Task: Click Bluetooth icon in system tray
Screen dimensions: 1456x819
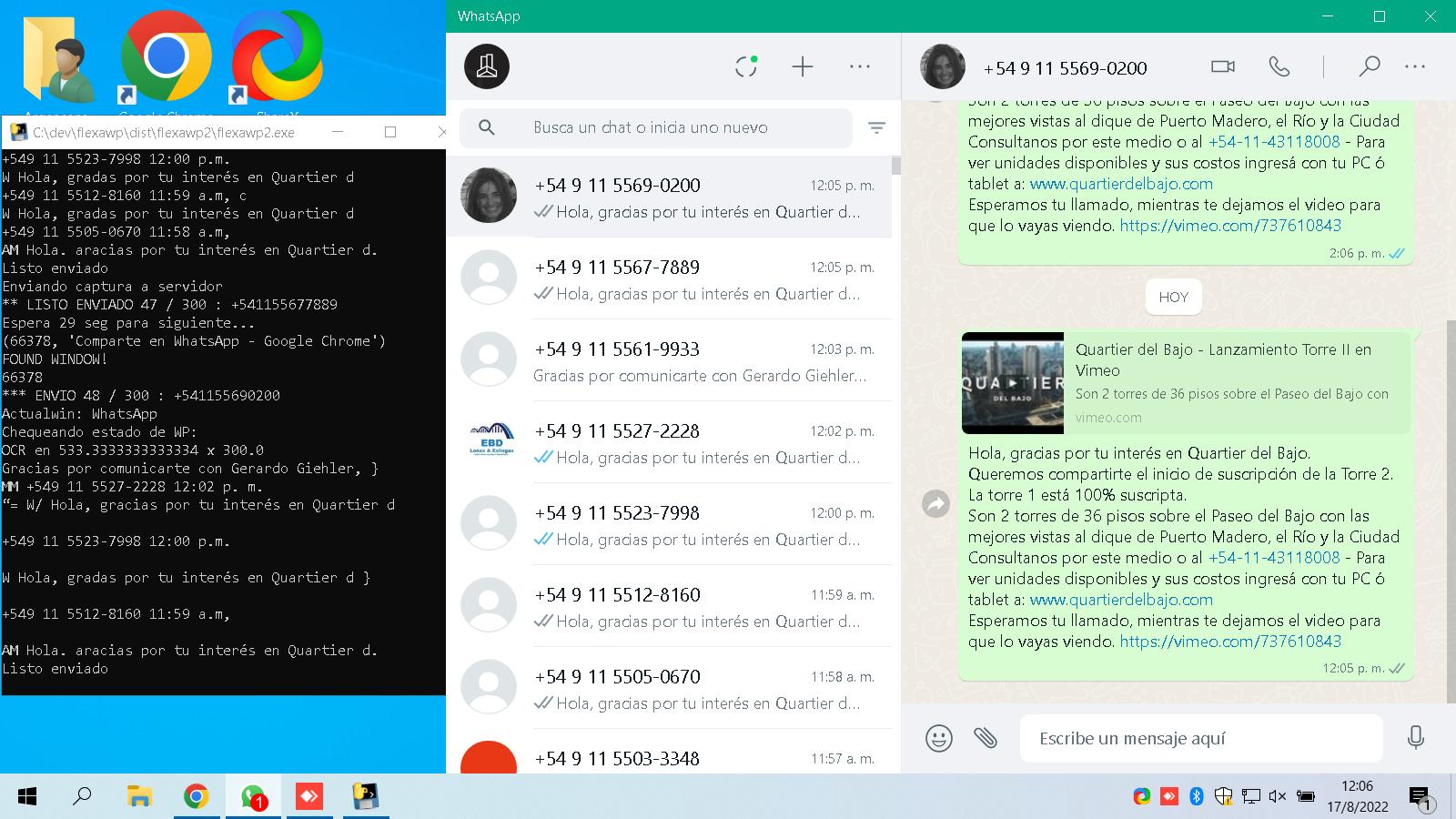Action: click(x=1197, y=797)
